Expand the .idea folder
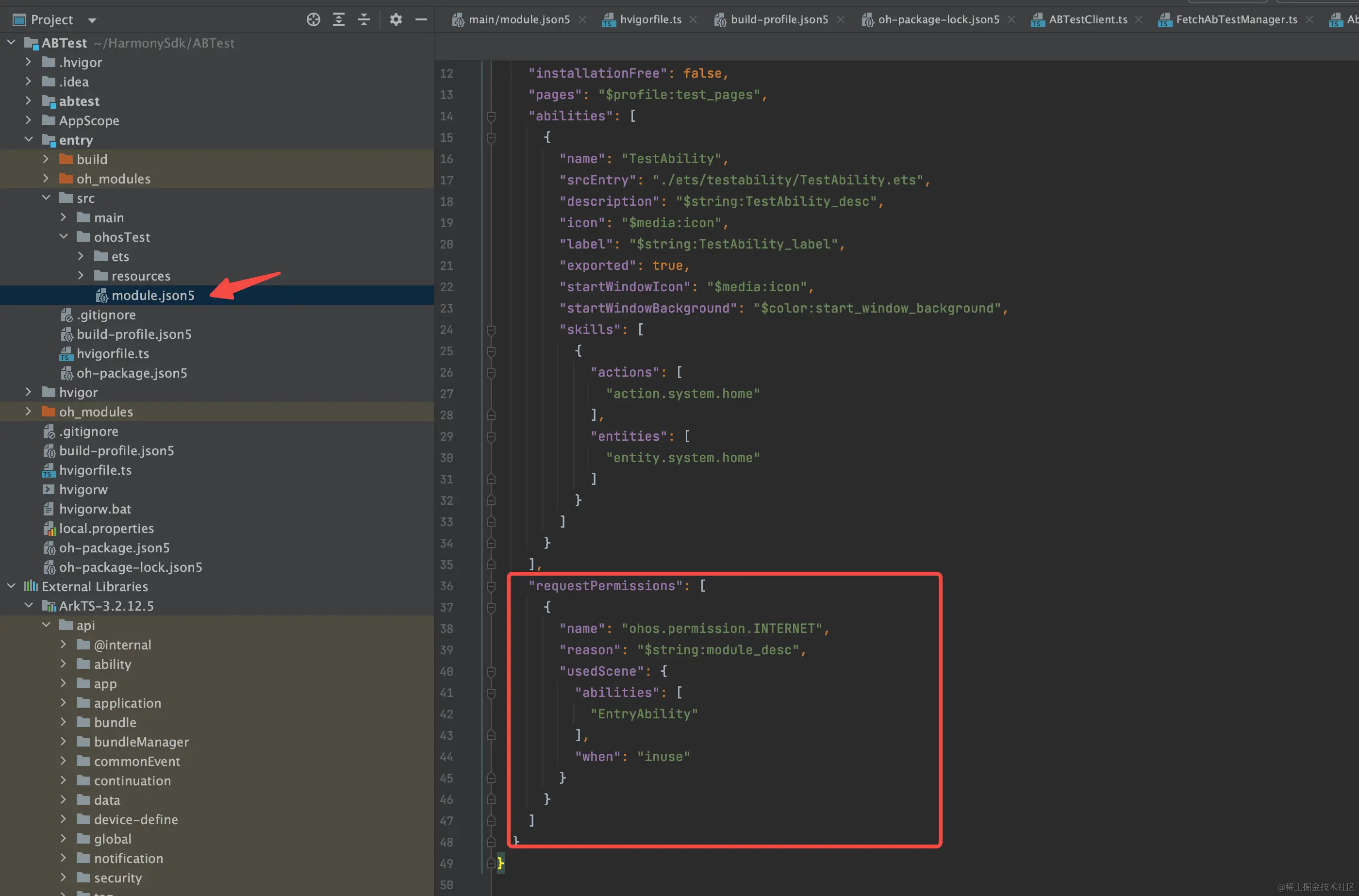Viewport: 1359px width, 896px height. 29,81
